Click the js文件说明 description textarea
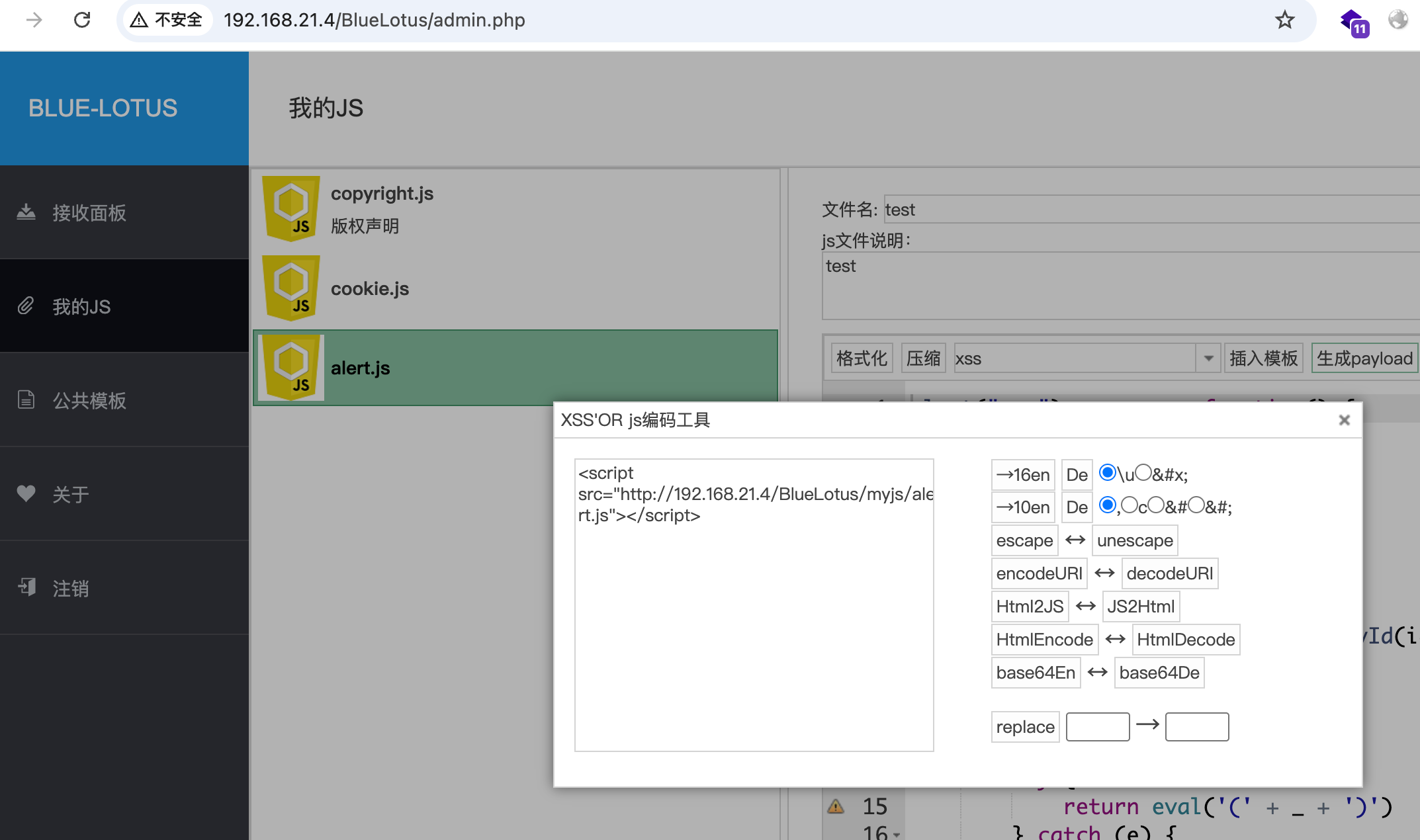The image size is (1420, 840). point(1120,286)
